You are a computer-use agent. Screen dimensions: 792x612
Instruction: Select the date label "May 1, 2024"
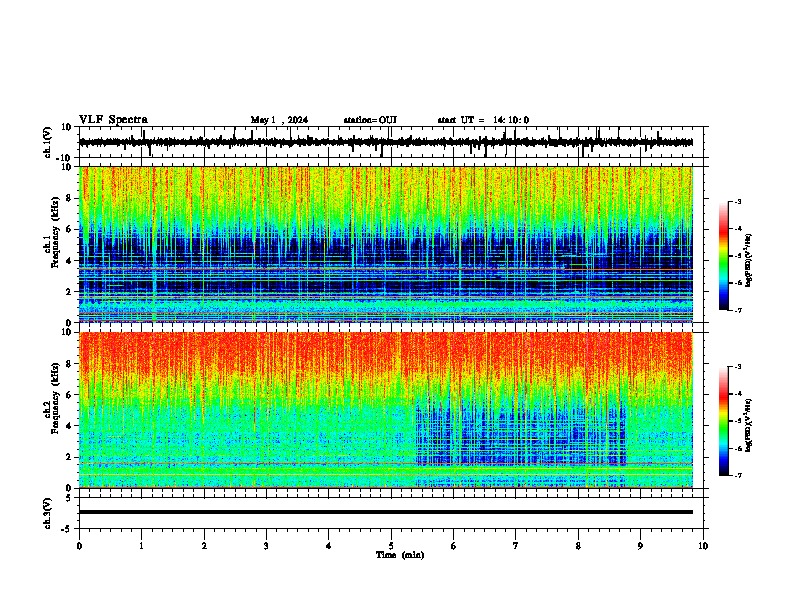pyautogui.click(x=279, y=120)
